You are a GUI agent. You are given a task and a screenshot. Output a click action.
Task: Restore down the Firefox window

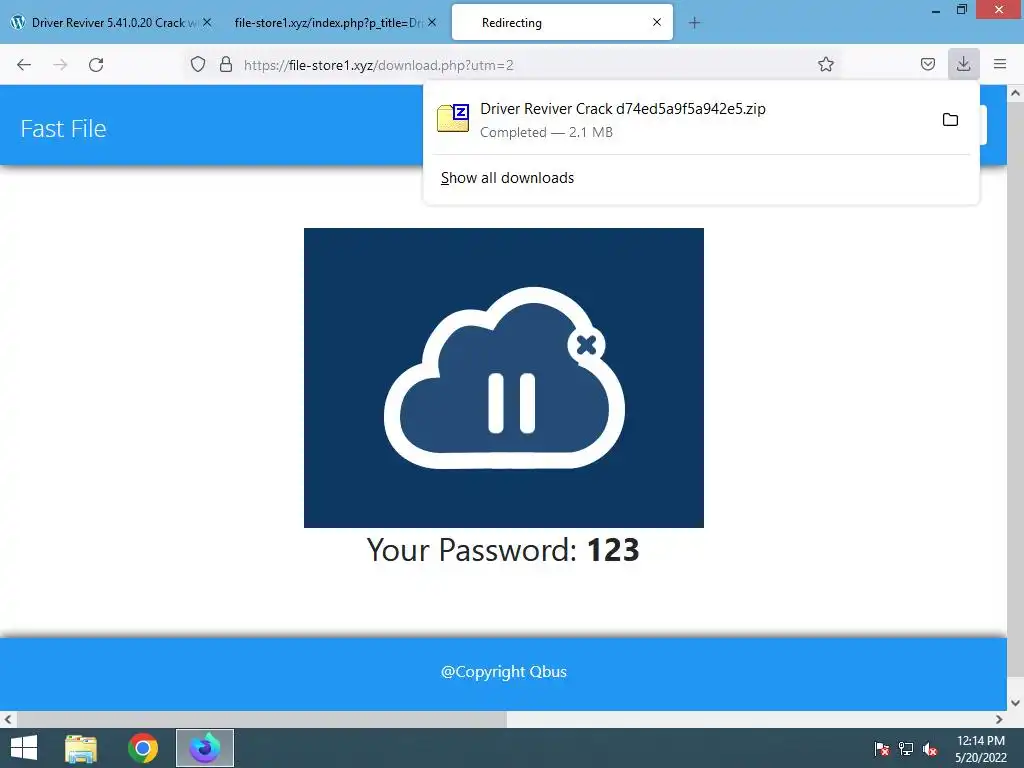(x=961, y=10)
